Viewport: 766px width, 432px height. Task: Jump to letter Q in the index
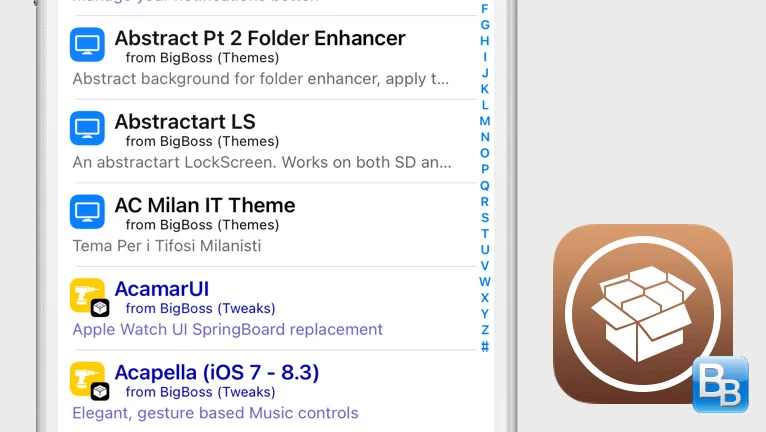tap(485, 186)
